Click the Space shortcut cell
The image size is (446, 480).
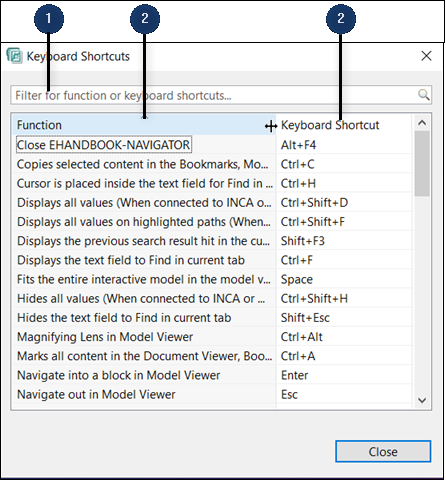pyautogui.click(x=345, y=279)
